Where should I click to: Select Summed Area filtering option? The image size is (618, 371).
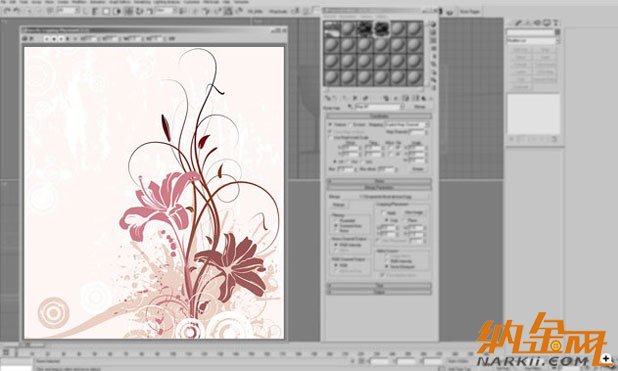click(336, 226)
